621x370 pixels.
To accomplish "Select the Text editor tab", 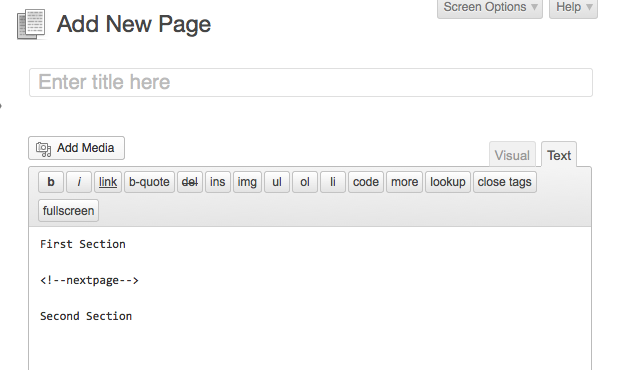I will pyautogui.click(x=559, y=155).
